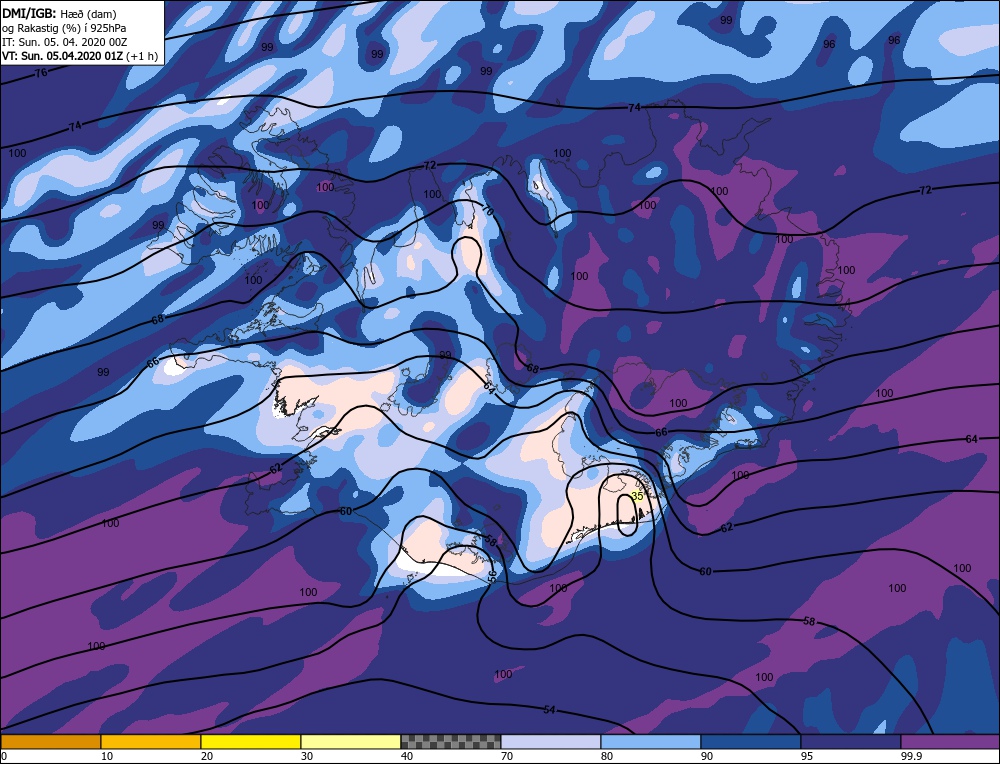Image resolution: width=1000 pixels, height=764 pixels.
Task: Click the yellow '35' humidity minimum label
Action: pos(636,496)
